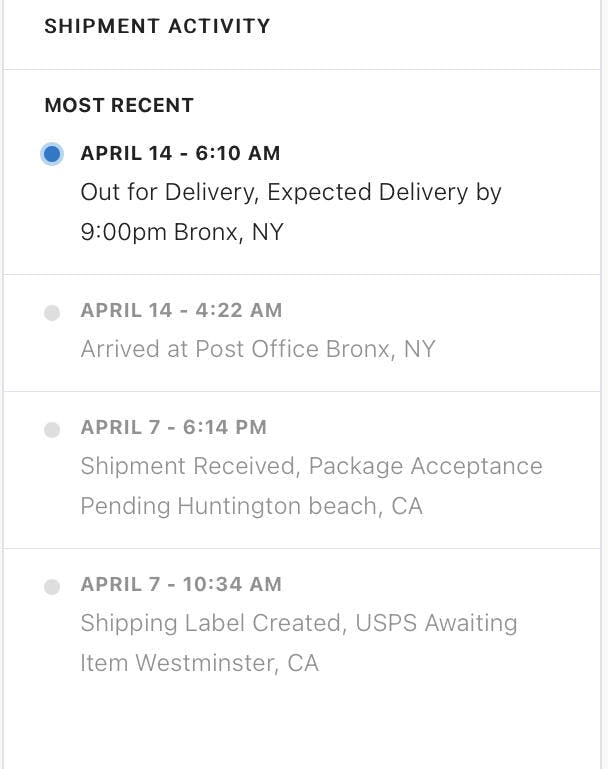Click the gray dot next to Shipment Received
The height and width of the screenshot is (769, 608).
[x=52, y=430]
